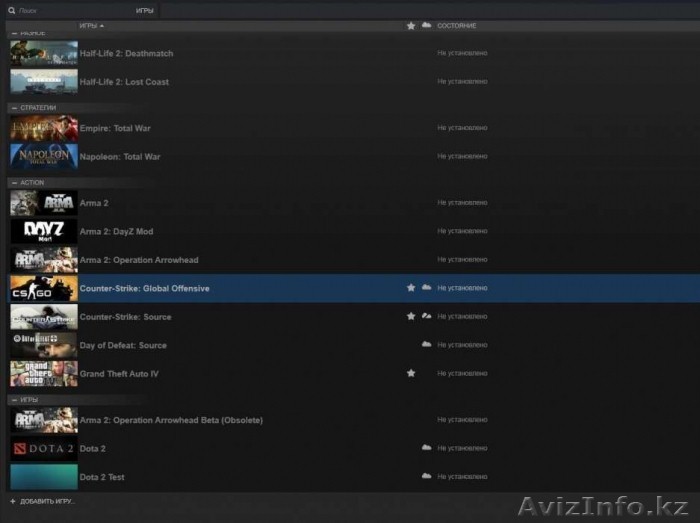Screen dimensions: 700x523
Task: Select Day of Defeat: Source title
Action: click(123, 346)
